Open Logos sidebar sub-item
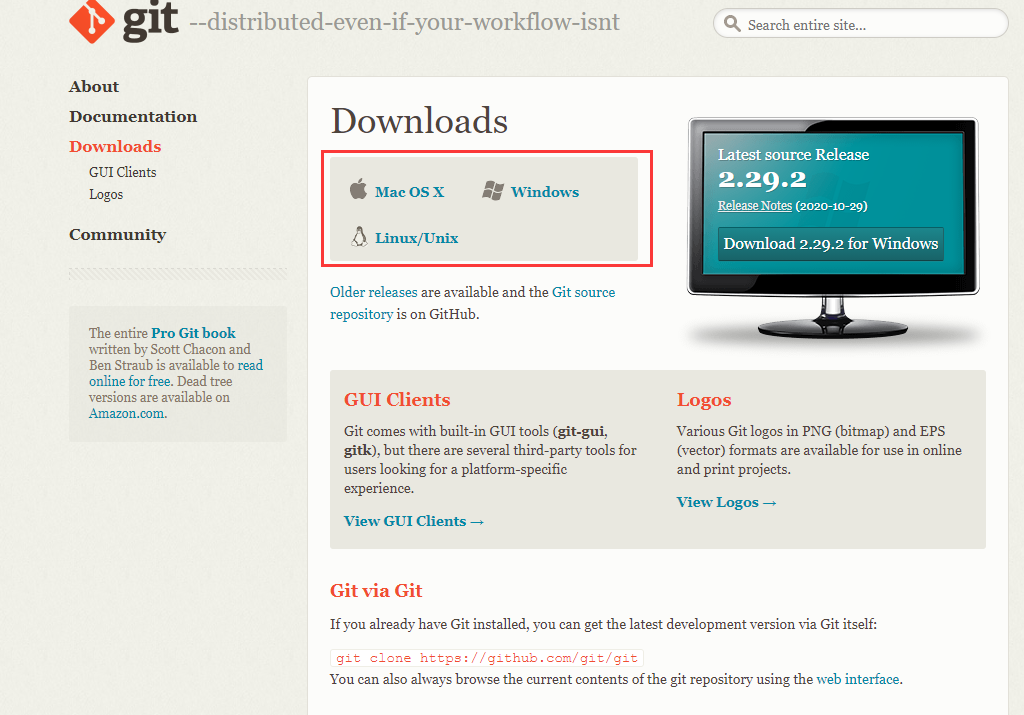 point(106,195)
